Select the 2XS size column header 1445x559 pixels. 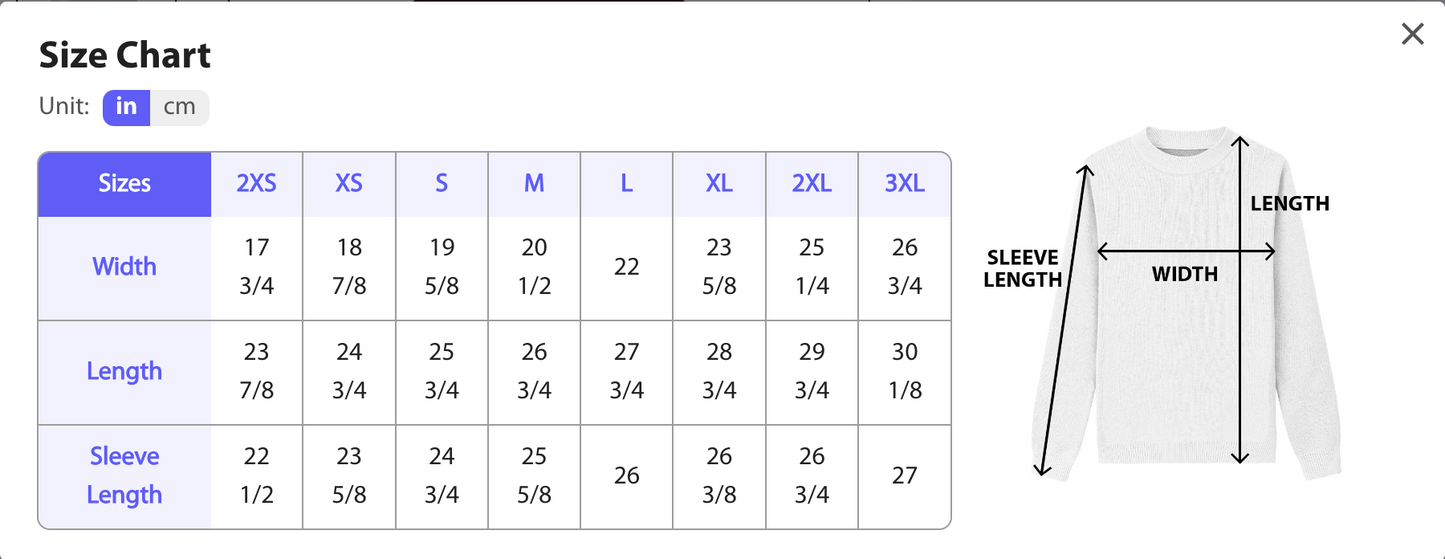257,184
